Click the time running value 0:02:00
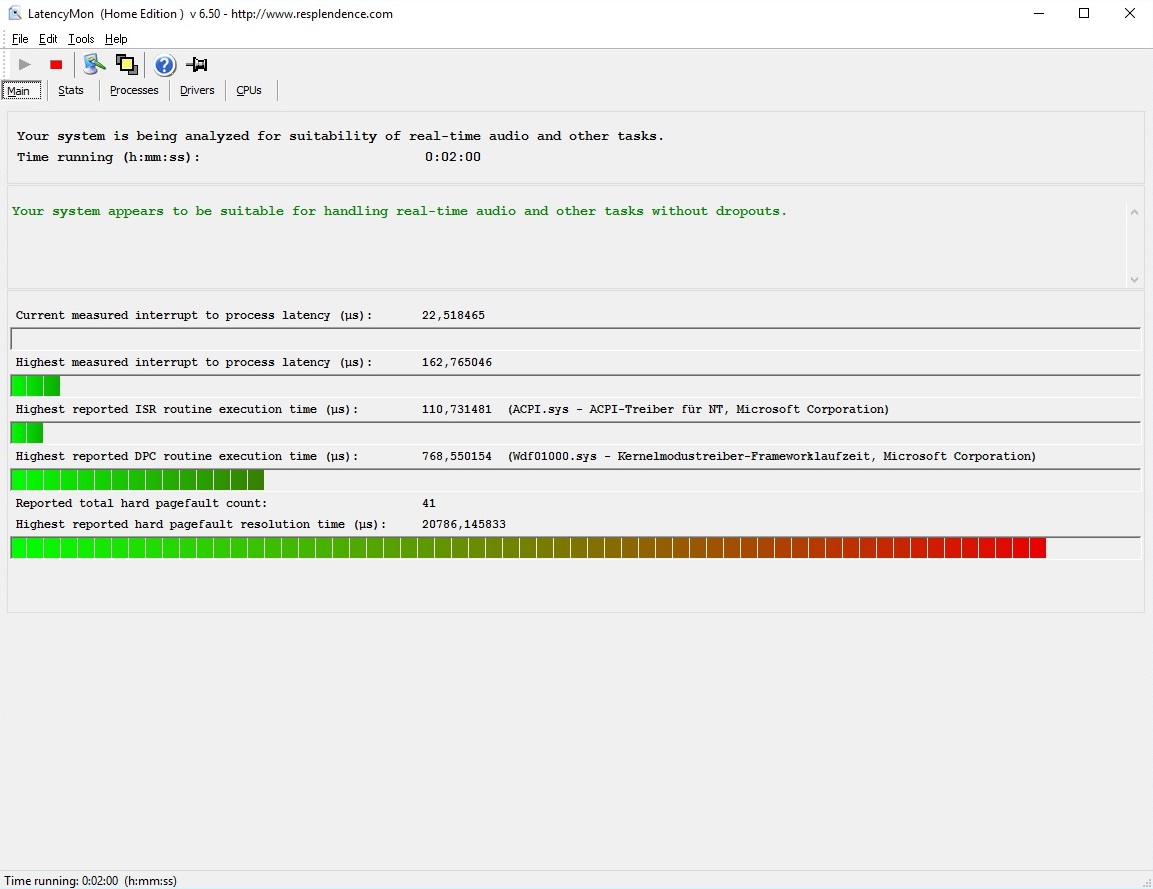This screenshot has height=889, width=1153. coord(453,157)
